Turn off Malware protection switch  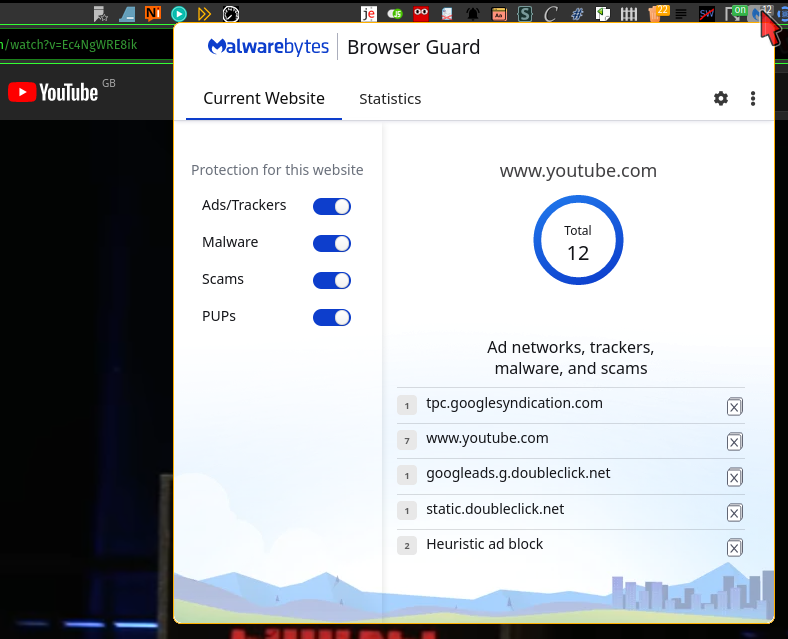[332, 243]
